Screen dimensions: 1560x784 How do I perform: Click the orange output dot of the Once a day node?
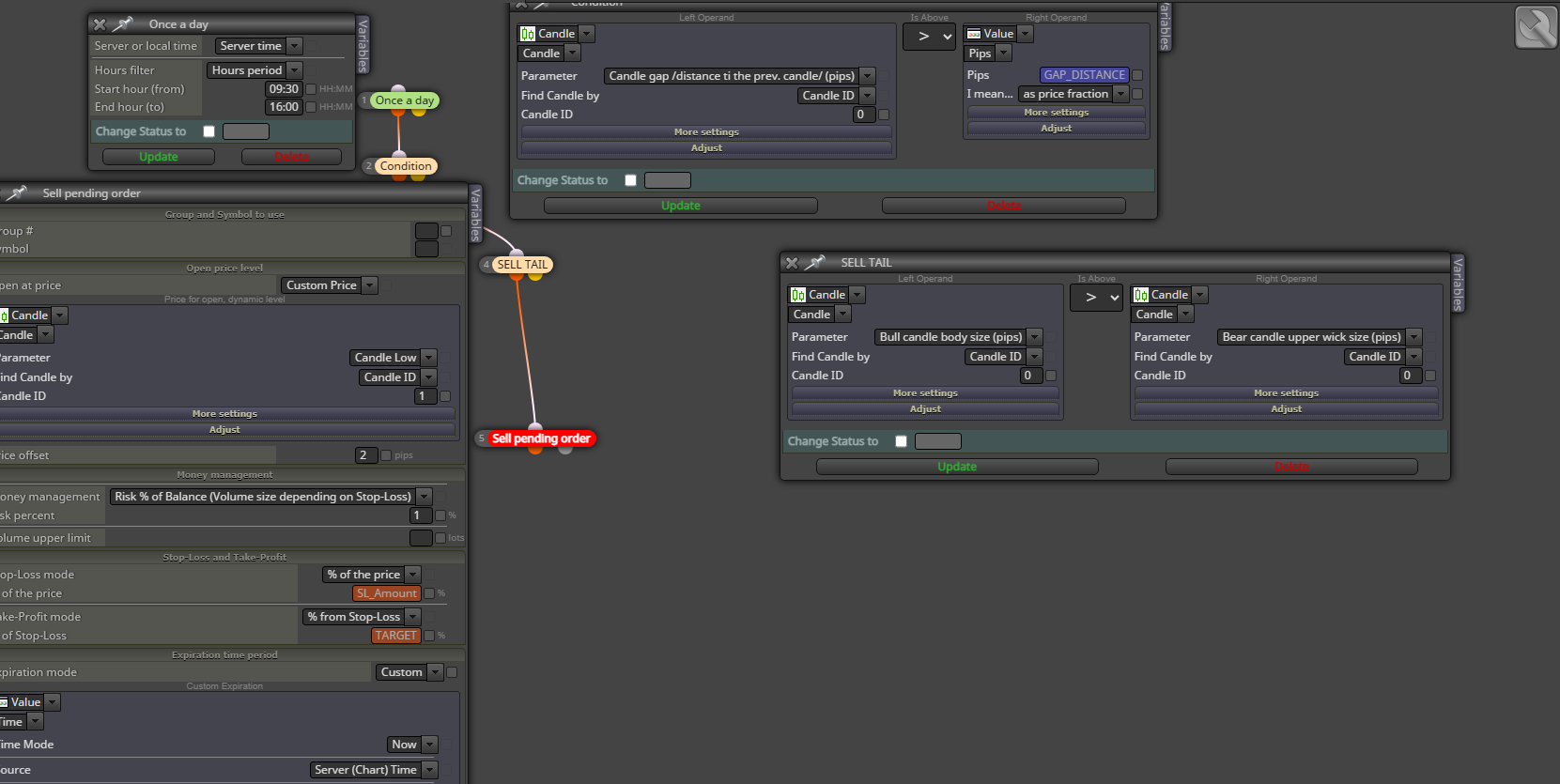coord(397,112)
